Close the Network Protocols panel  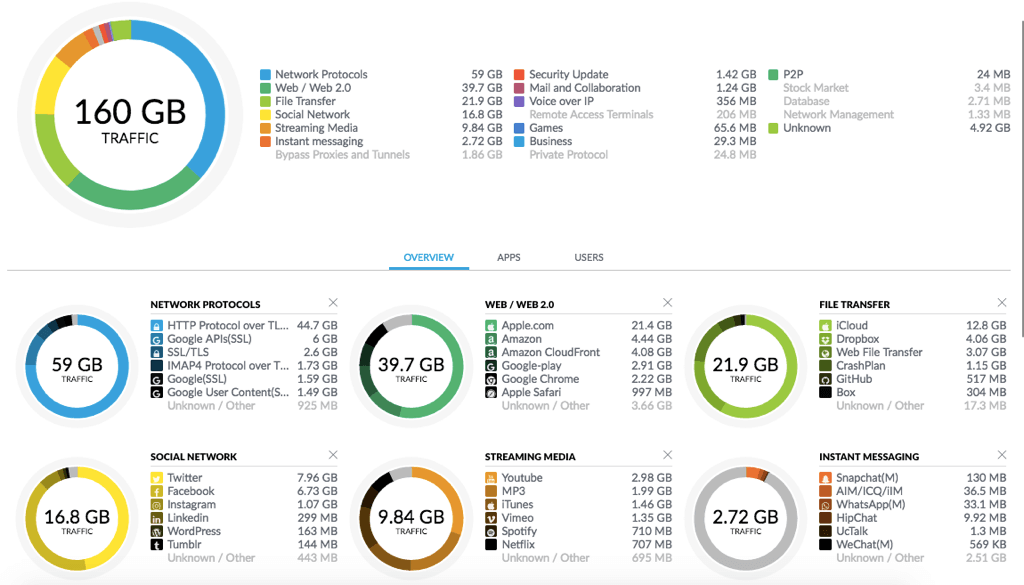333,303
